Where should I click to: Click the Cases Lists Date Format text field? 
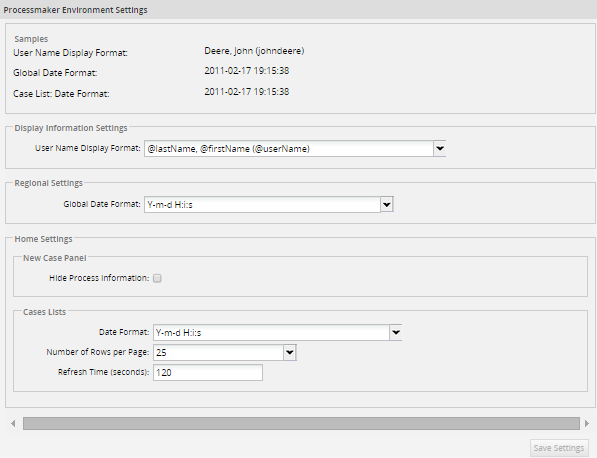[271, 332]
